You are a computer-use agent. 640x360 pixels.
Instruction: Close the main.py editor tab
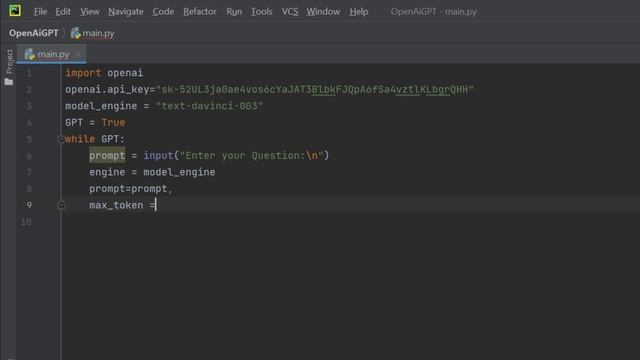78,53
